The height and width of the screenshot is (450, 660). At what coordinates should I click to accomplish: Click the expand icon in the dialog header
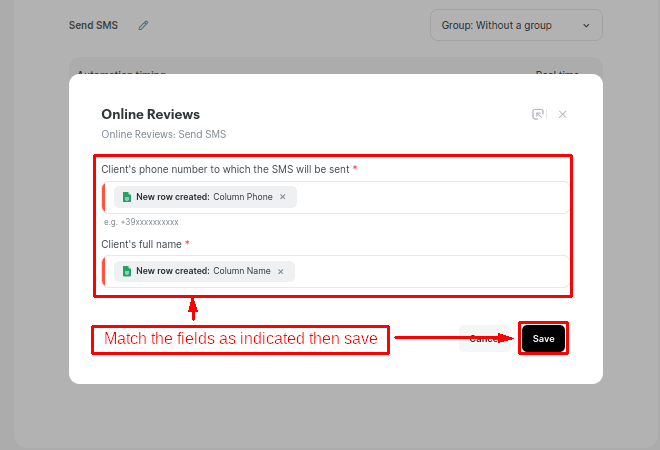[x=538, y=115]
